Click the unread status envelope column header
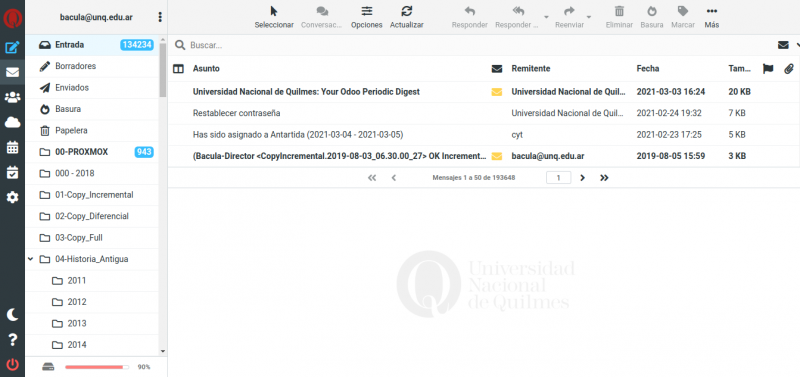800x377 pixels. 496,69
